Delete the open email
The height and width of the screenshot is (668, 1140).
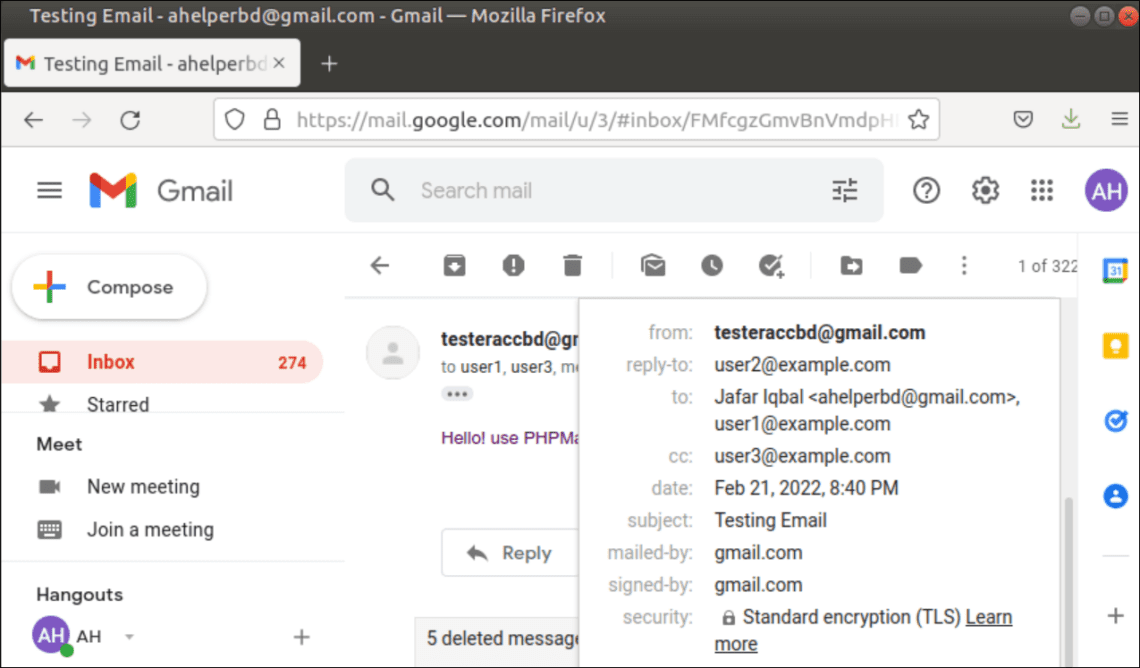tap(572, 265)
